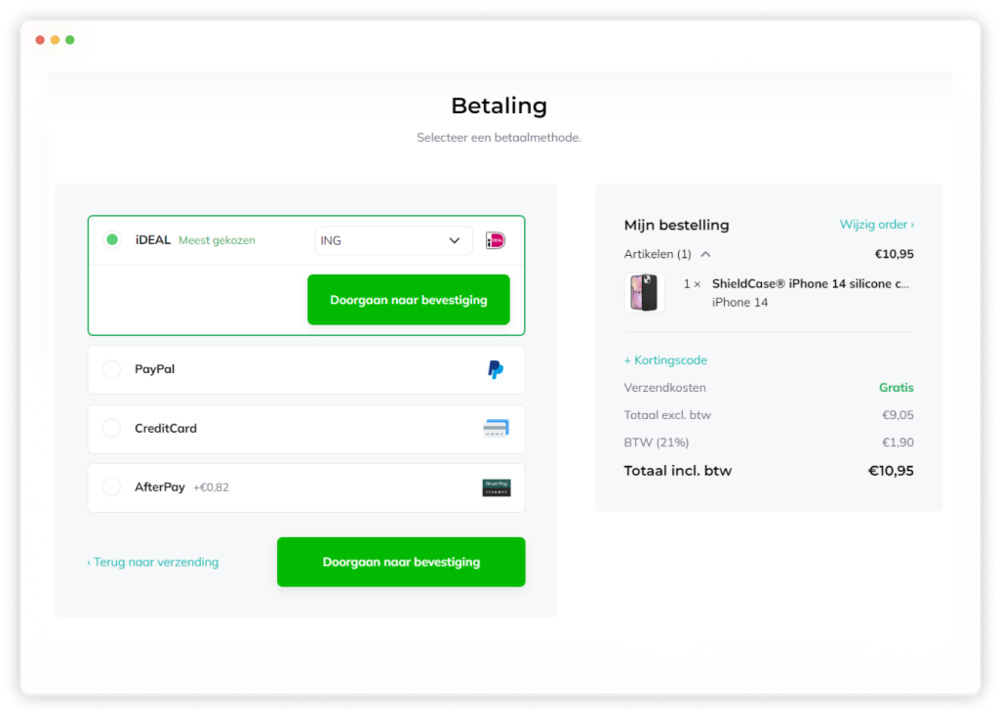The image size is (1000, 716).
Task: Select PayPal as payment method
Action: (x=112, y=370)
